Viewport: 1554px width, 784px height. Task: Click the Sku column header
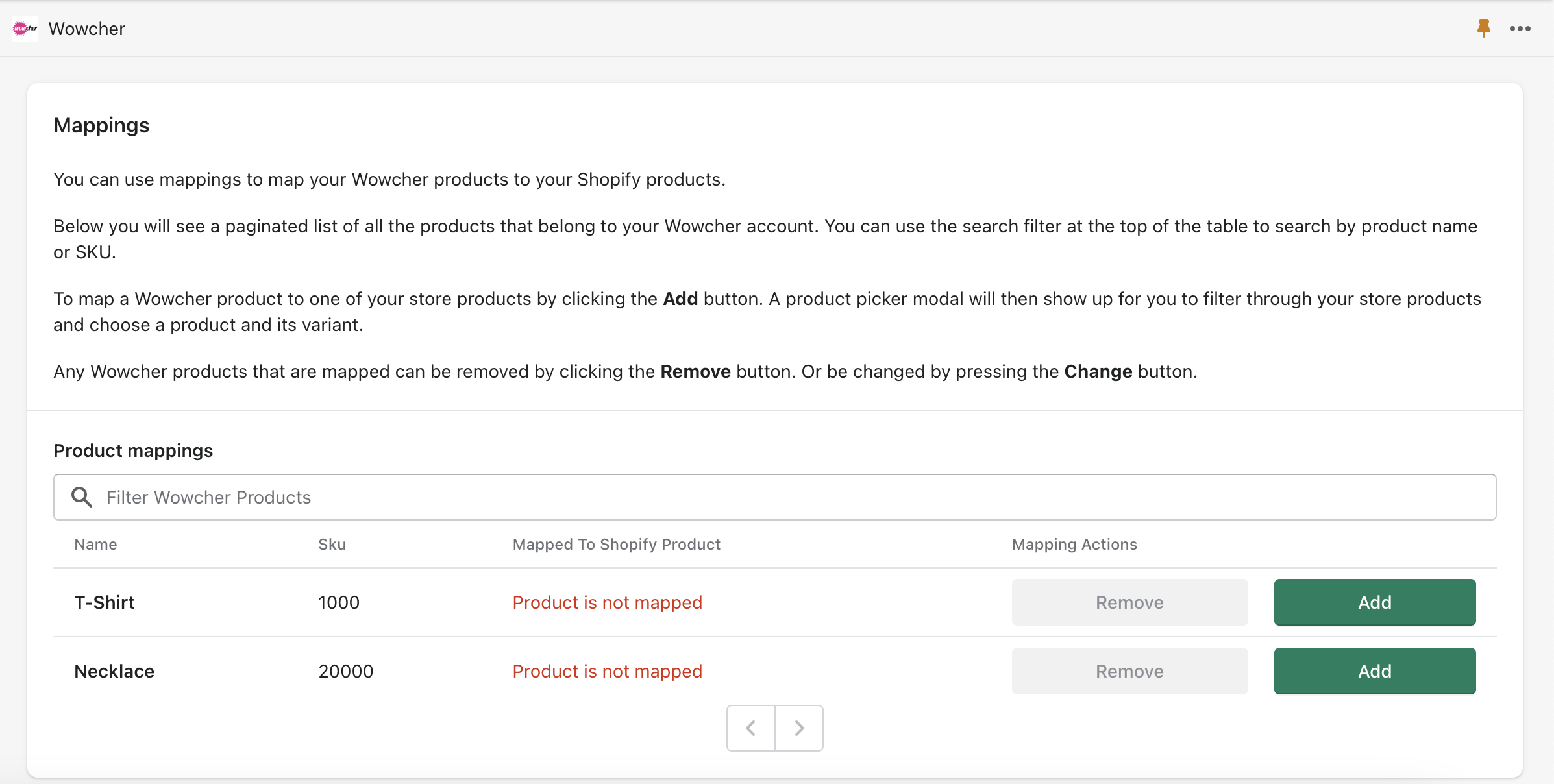(332, 545)
